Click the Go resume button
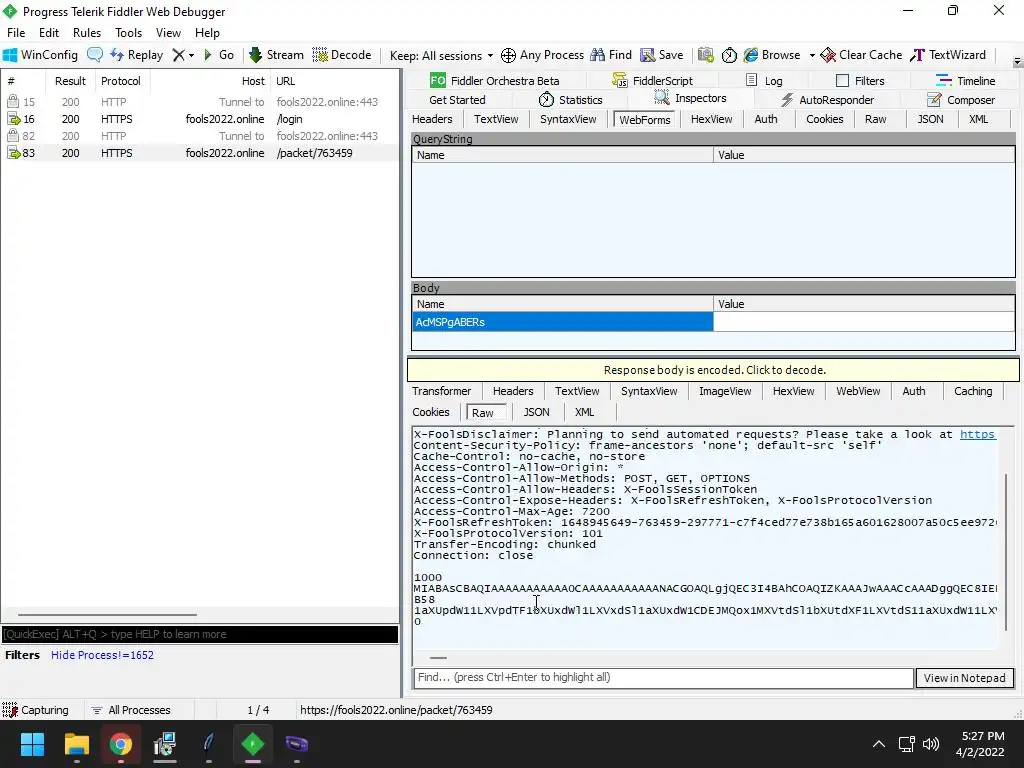The width and height of the screenshot is (1024, 768). [x=219, y=55]
